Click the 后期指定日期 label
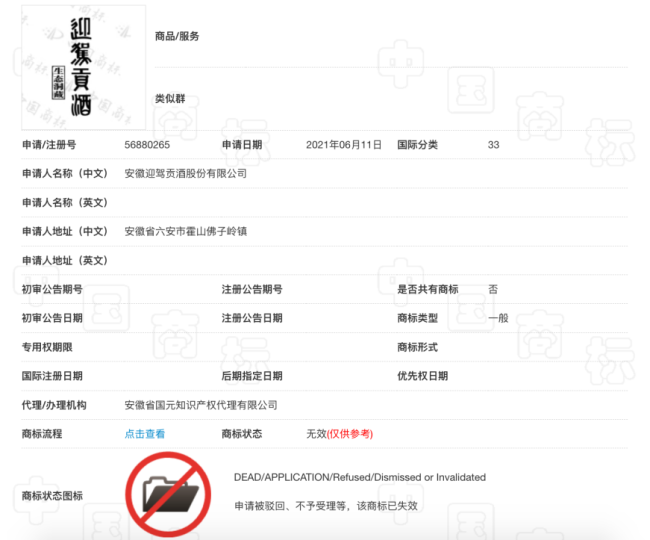Screen dimensions: 650x540 point(252,376)
